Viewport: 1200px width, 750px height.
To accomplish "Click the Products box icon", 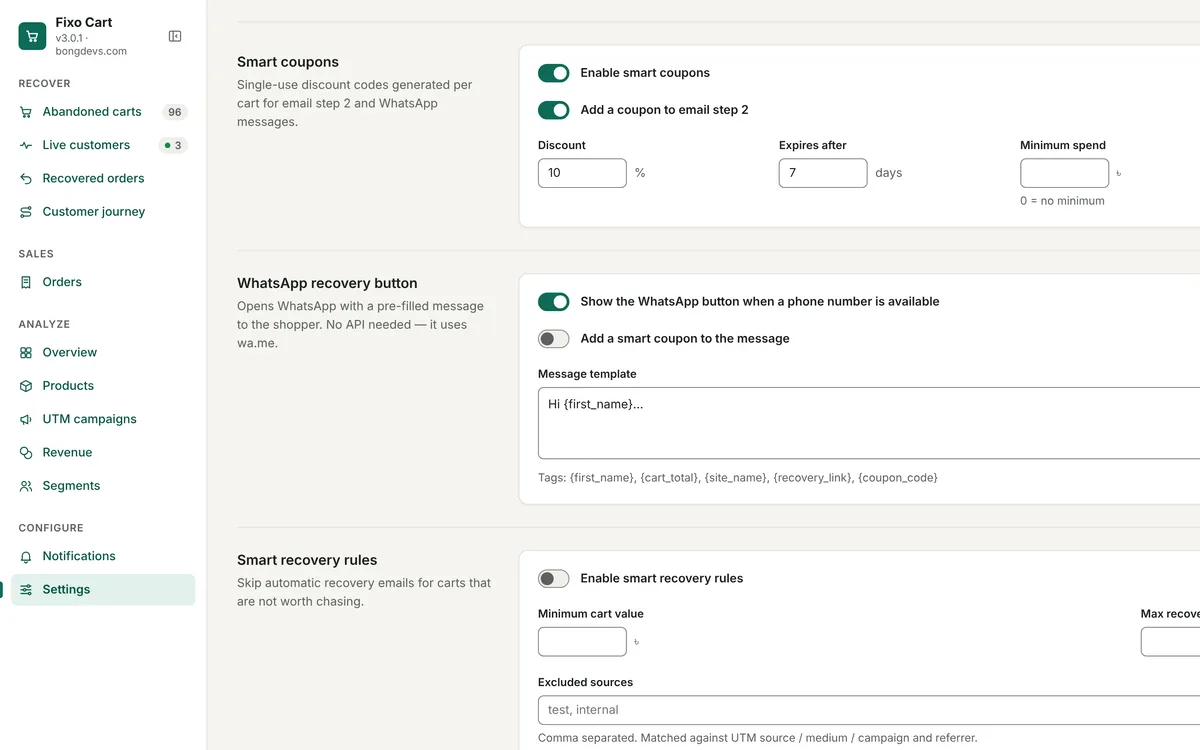I will pos(26,386).
